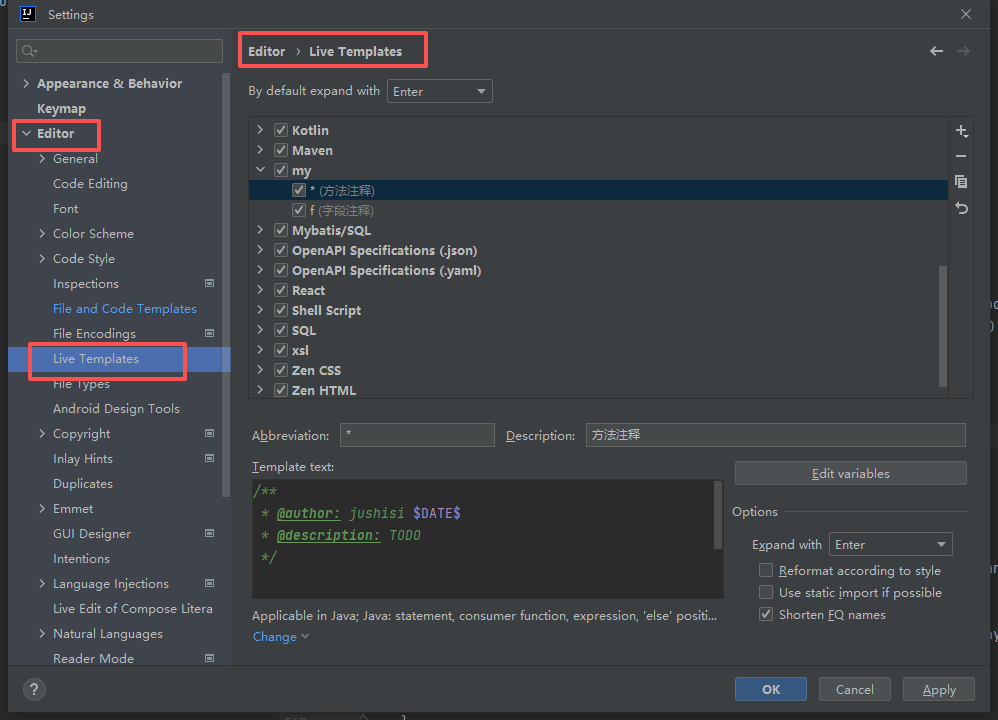The height and width of the screenshot is (720, 998).
Task: Click project-level icon beside Copyright
Action: click(209, 434)
